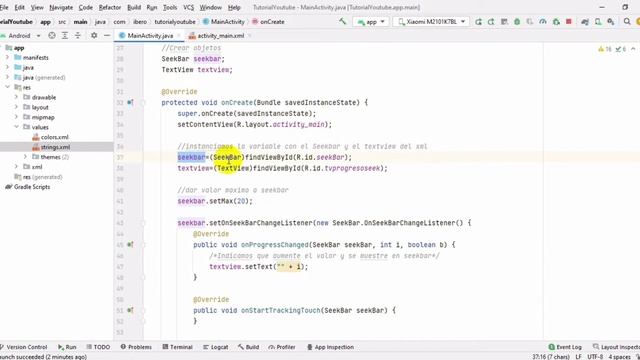Select the MainActivity.java editor tab
Screen dimensions: 640x360
(x=150, y=36)
